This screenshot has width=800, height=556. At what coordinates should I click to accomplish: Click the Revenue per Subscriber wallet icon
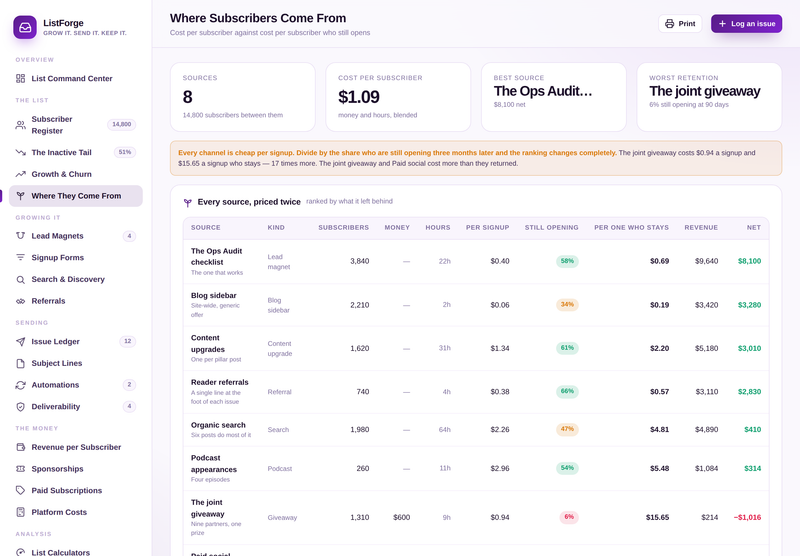20,447
